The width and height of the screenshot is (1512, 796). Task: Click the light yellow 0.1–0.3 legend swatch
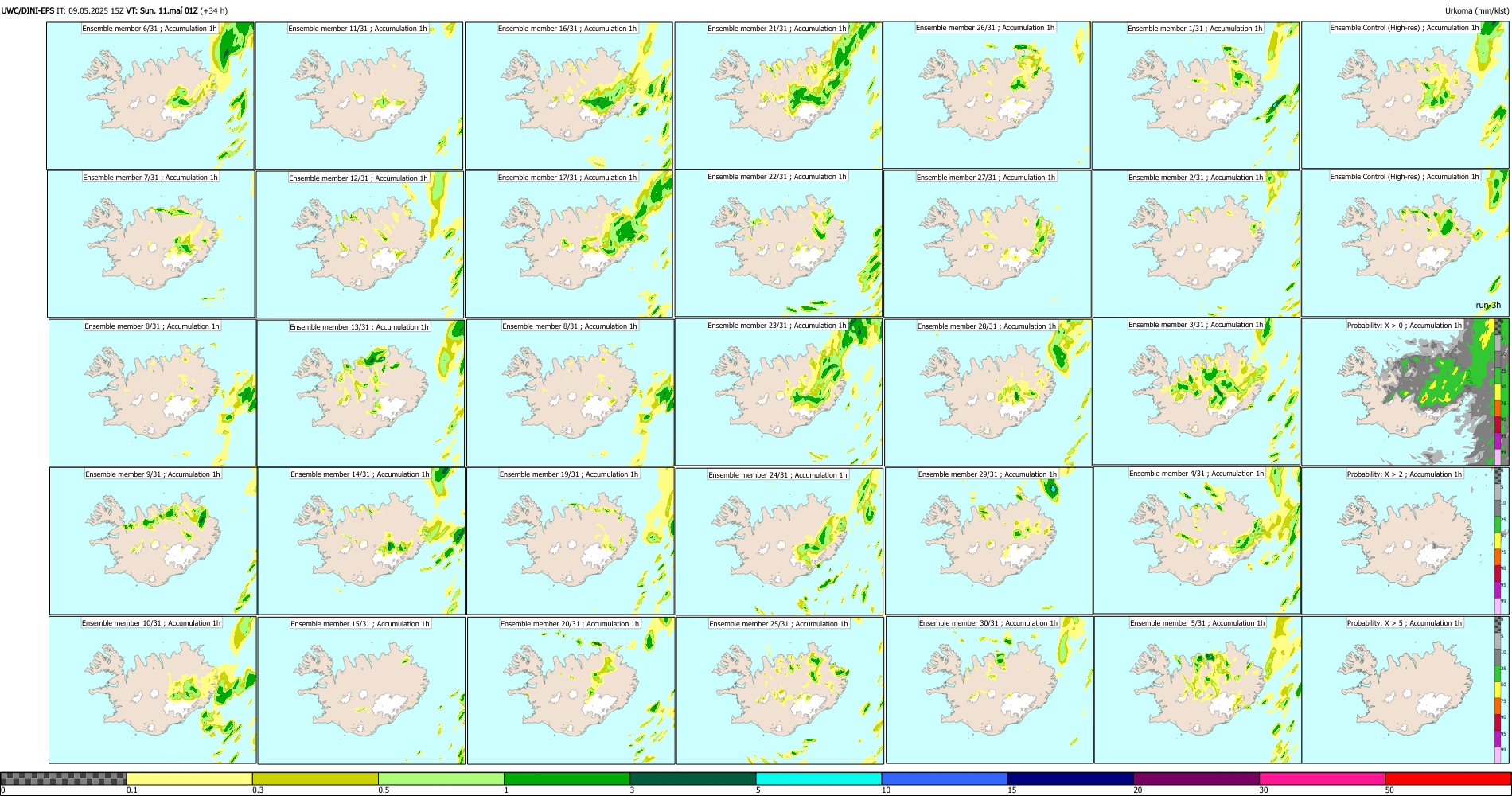(x=189, y=778)
